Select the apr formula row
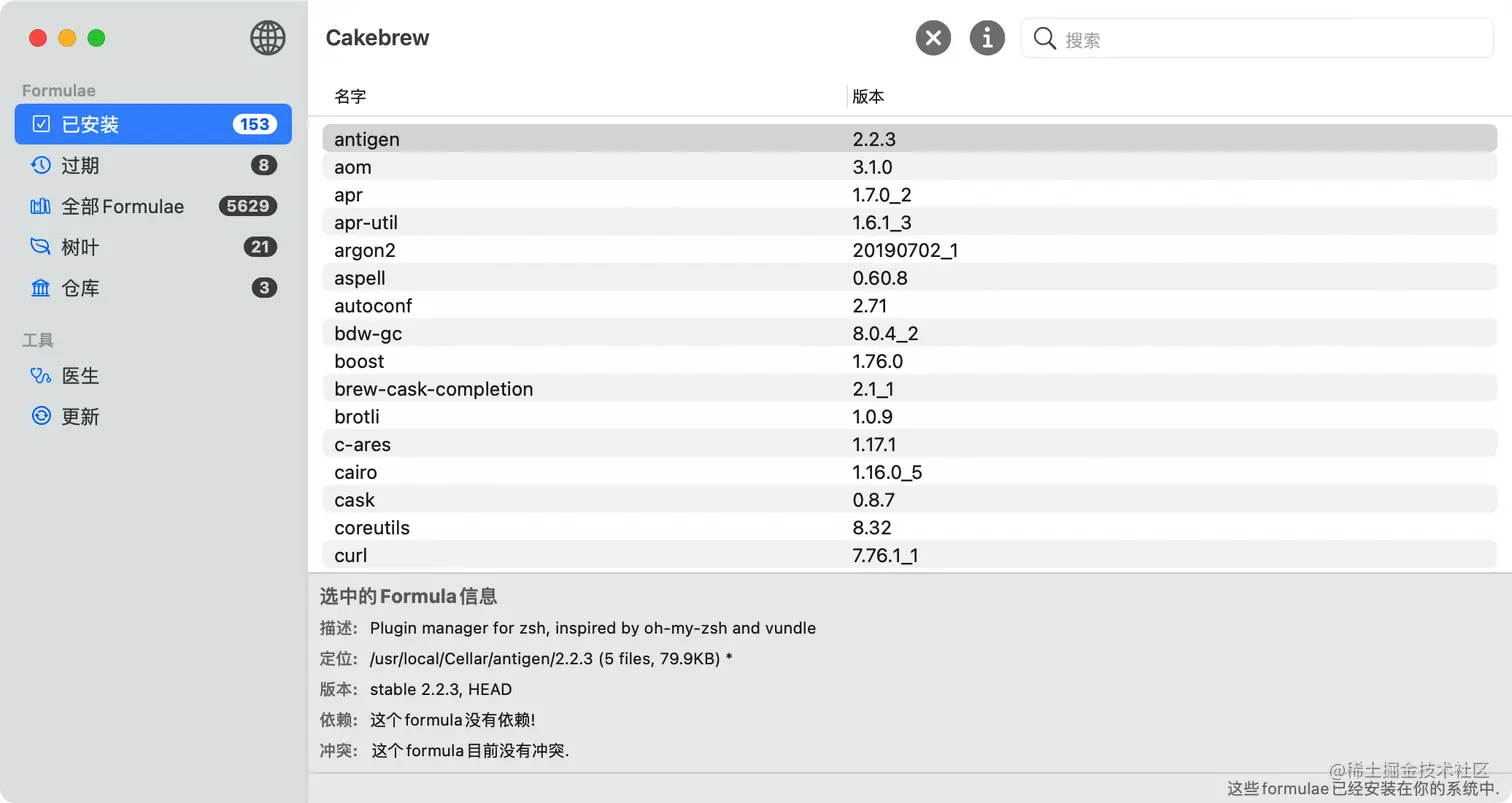 [910, 195]
